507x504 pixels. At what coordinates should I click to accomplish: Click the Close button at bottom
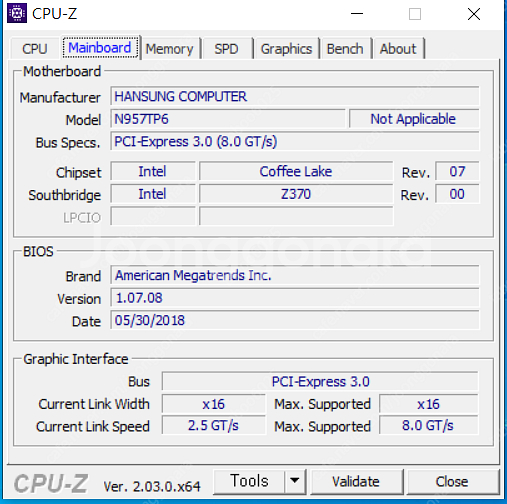(452, 481)
